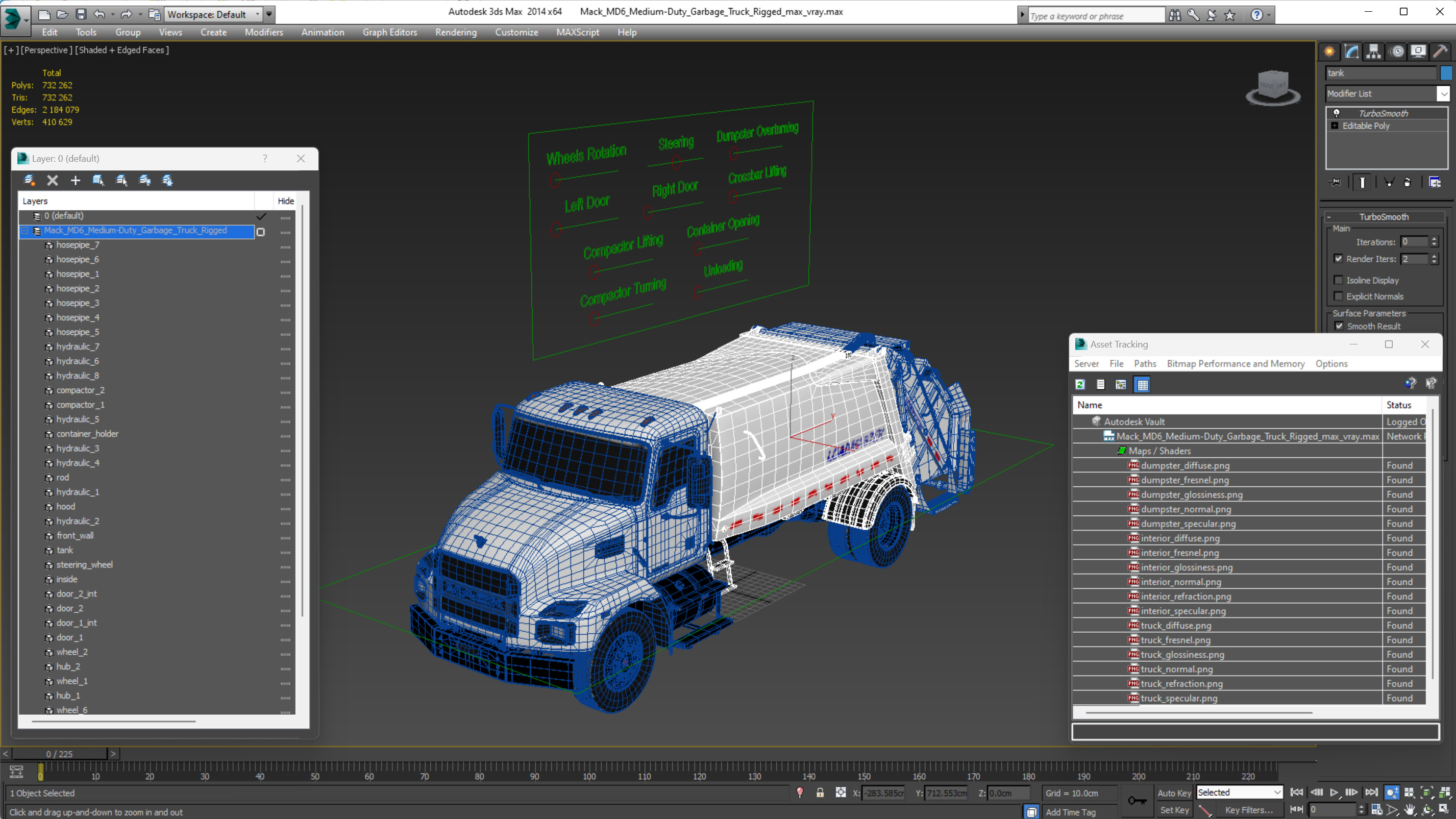
Task: Uncheck the Render Iters checkbox
Action: (x=1339, y=259)
